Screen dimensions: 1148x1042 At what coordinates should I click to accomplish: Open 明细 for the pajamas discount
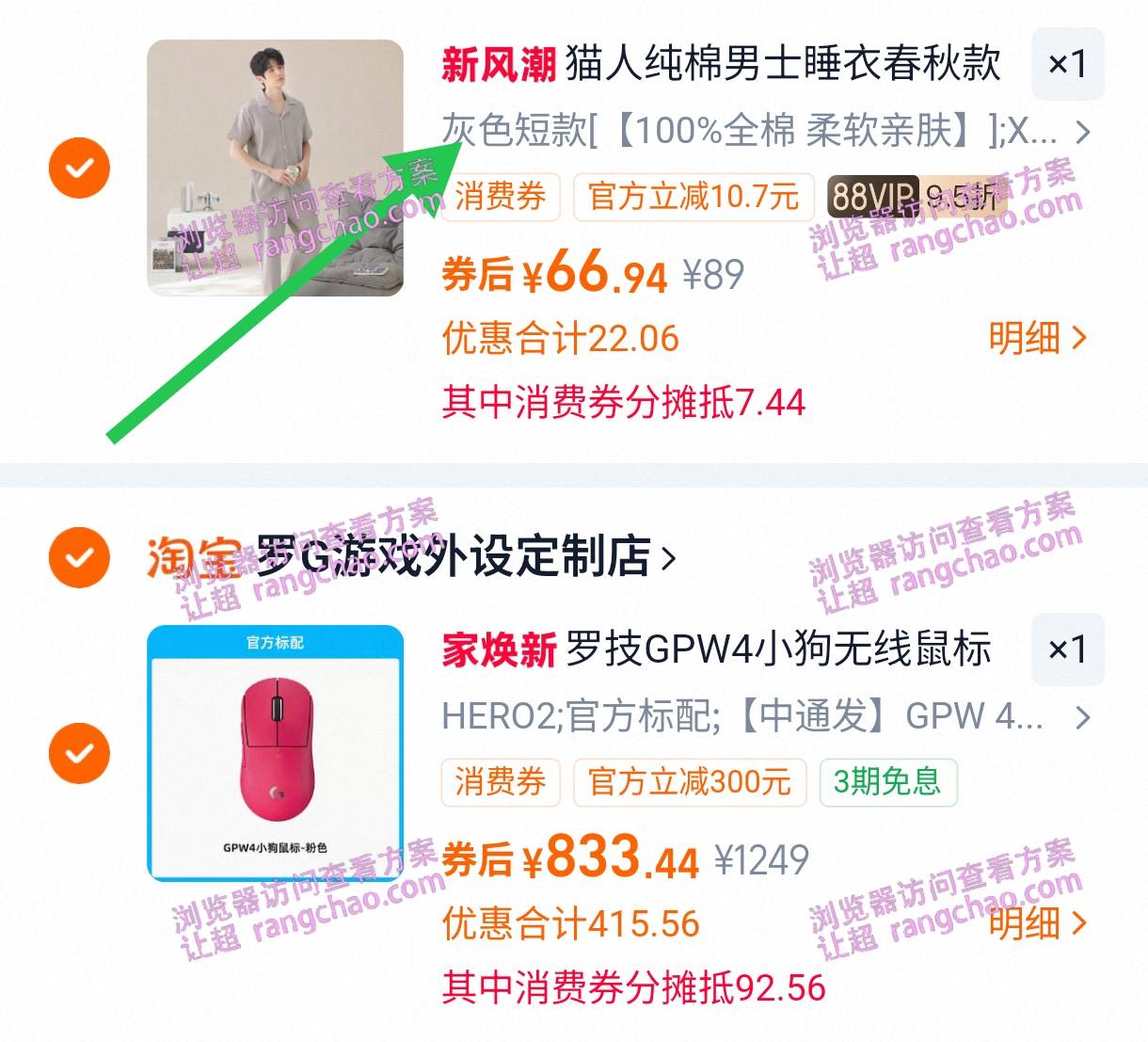pos(1038,338)
